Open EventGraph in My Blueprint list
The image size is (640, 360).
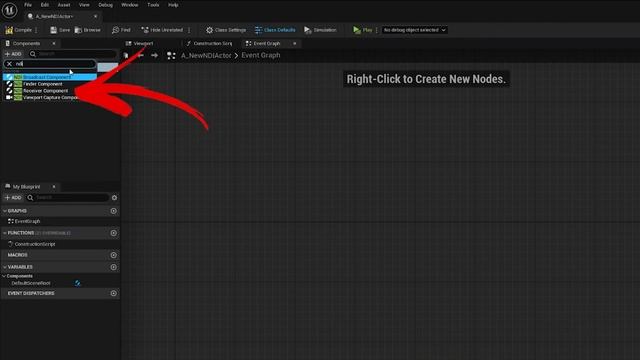(x=27, y=221)
